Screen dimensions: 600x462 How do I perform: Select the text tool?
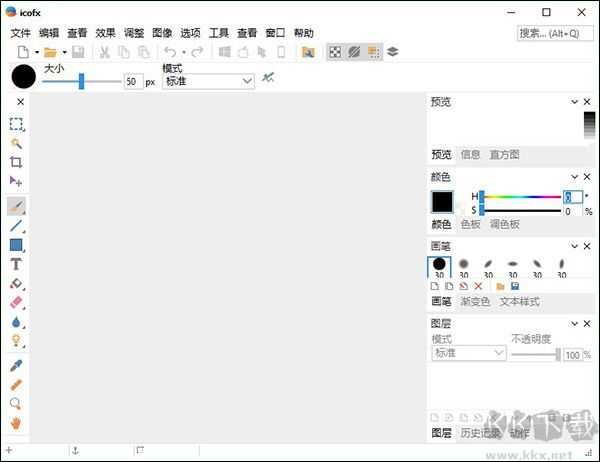(x=16, y=264)
